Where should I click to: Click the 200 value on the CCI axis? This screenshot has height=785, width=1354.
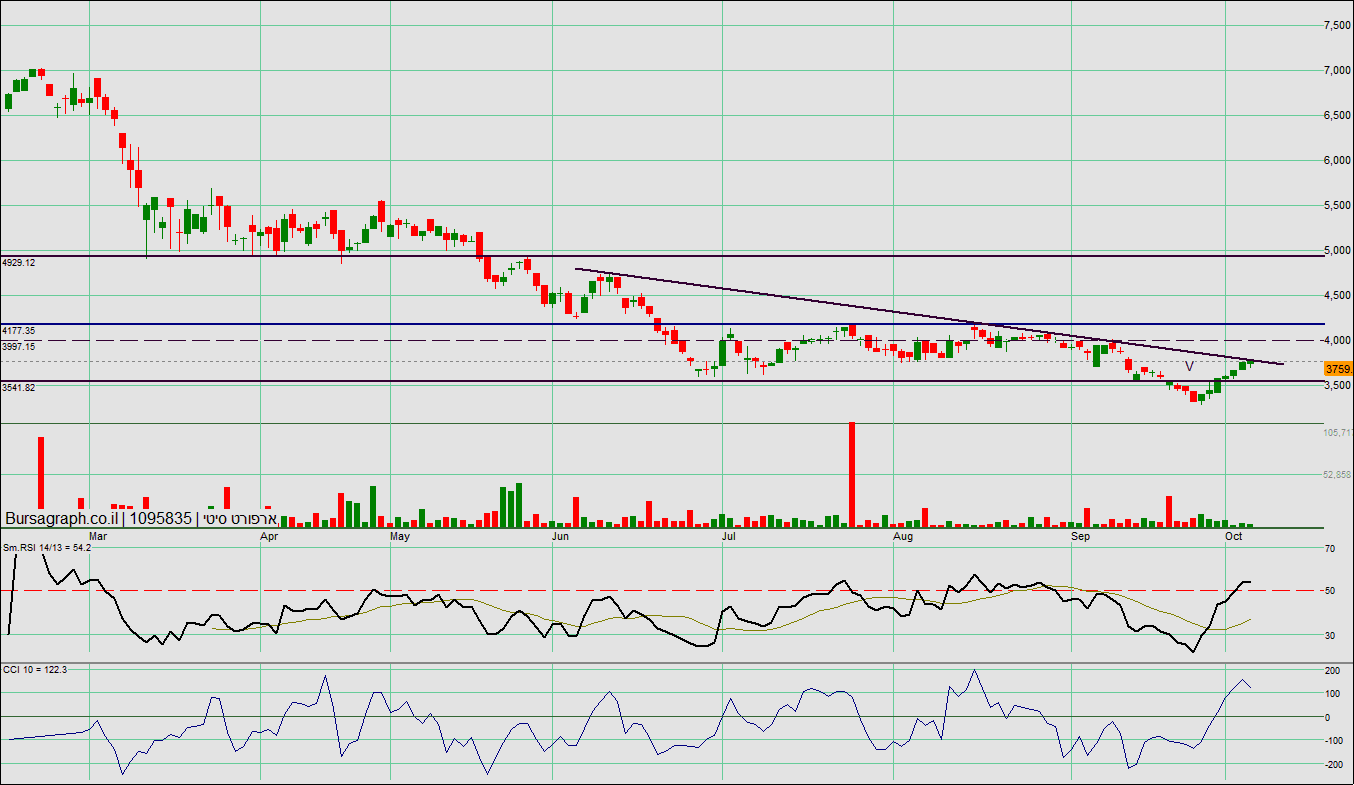[x=1333, y=670]
